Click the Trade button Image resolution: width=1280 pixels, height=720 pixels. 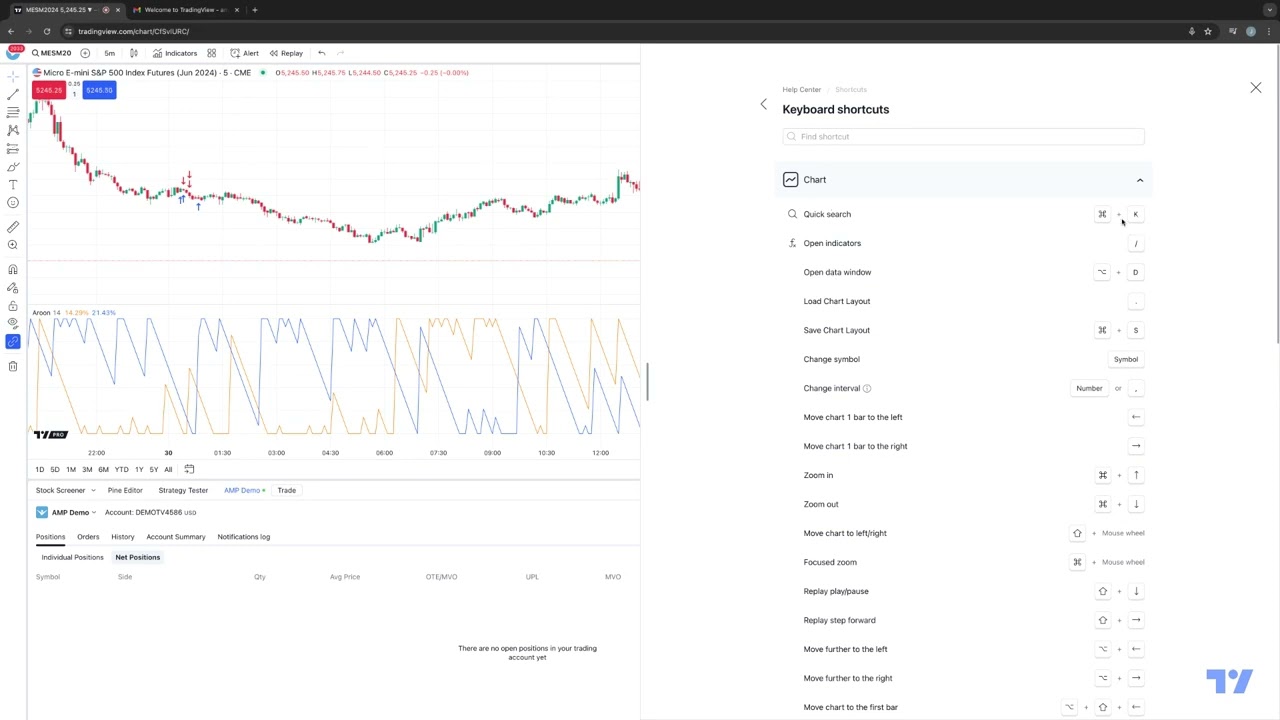point(286,490)
